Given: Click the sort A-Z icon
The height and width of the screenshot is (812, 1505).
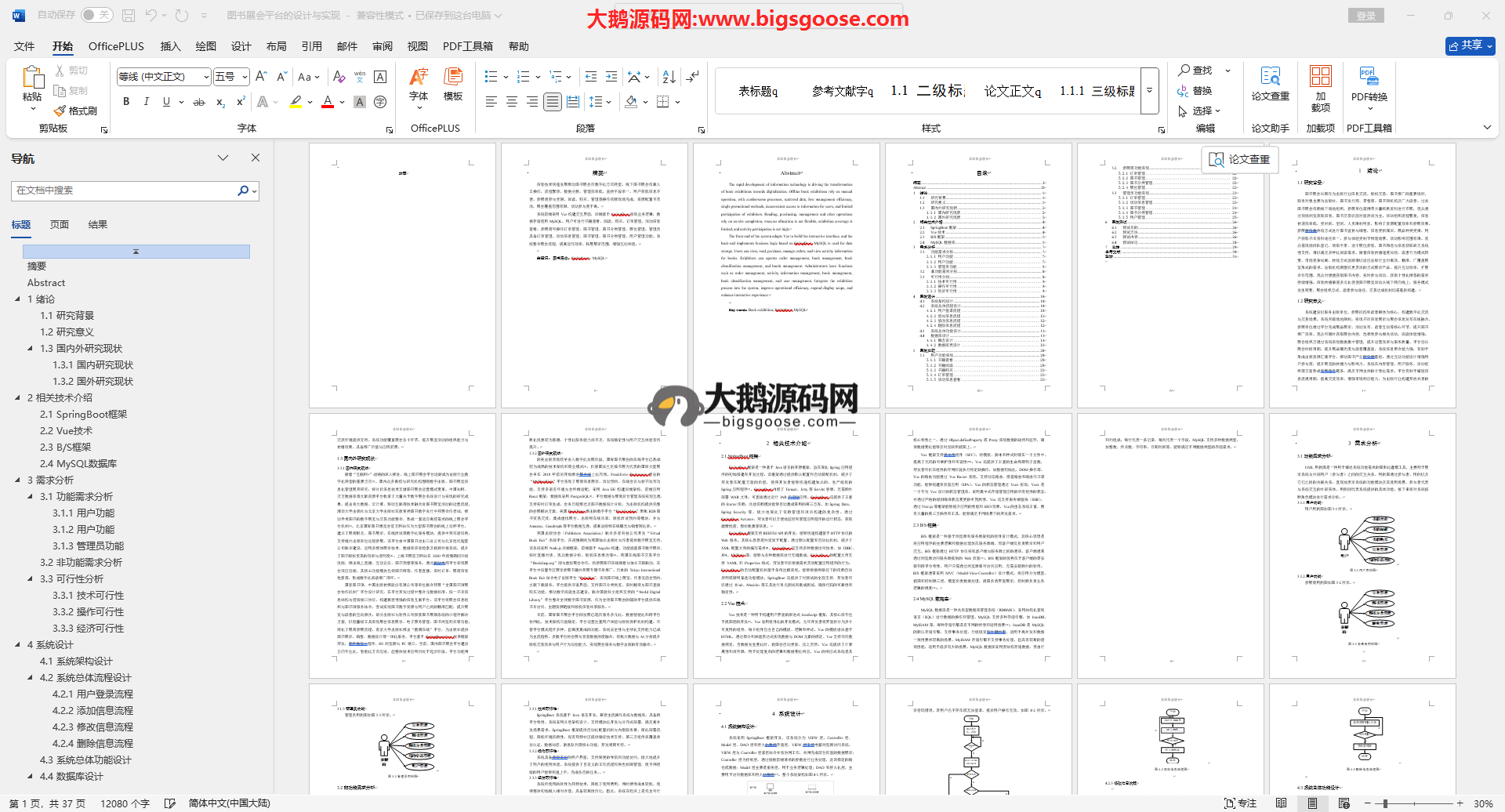Looking at the screenshot, I should tap(669, 77).
